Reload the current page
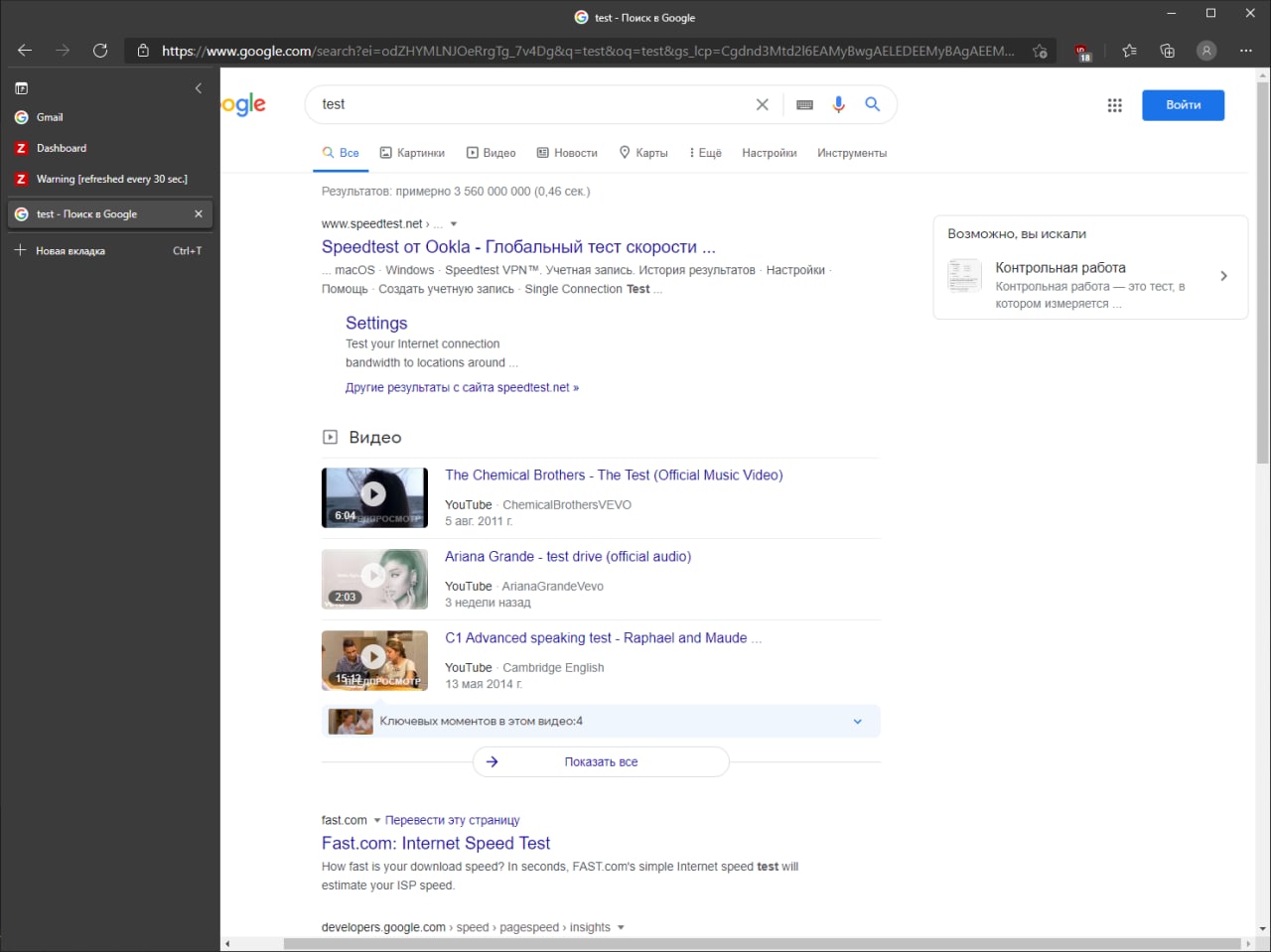The width and height of the screenshot is (1271, 952). pos(100,51)
